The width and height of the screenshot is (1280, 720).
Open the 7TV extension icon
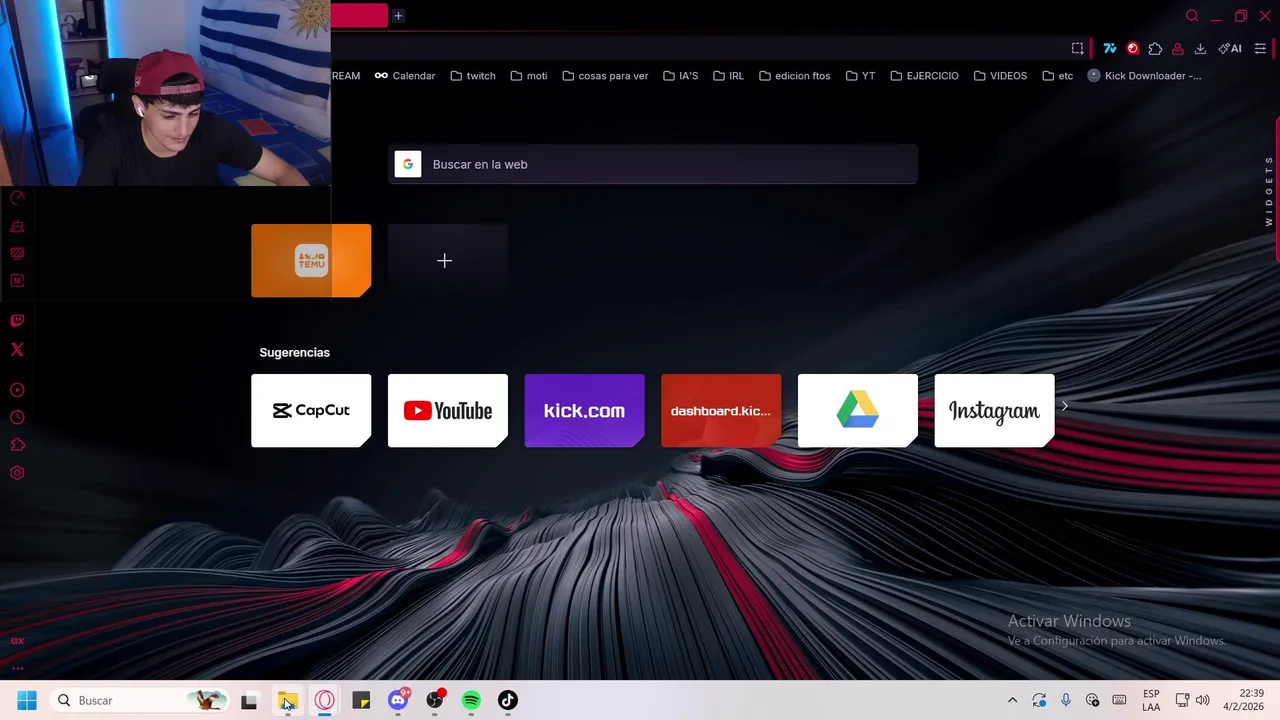[1109, 48]
